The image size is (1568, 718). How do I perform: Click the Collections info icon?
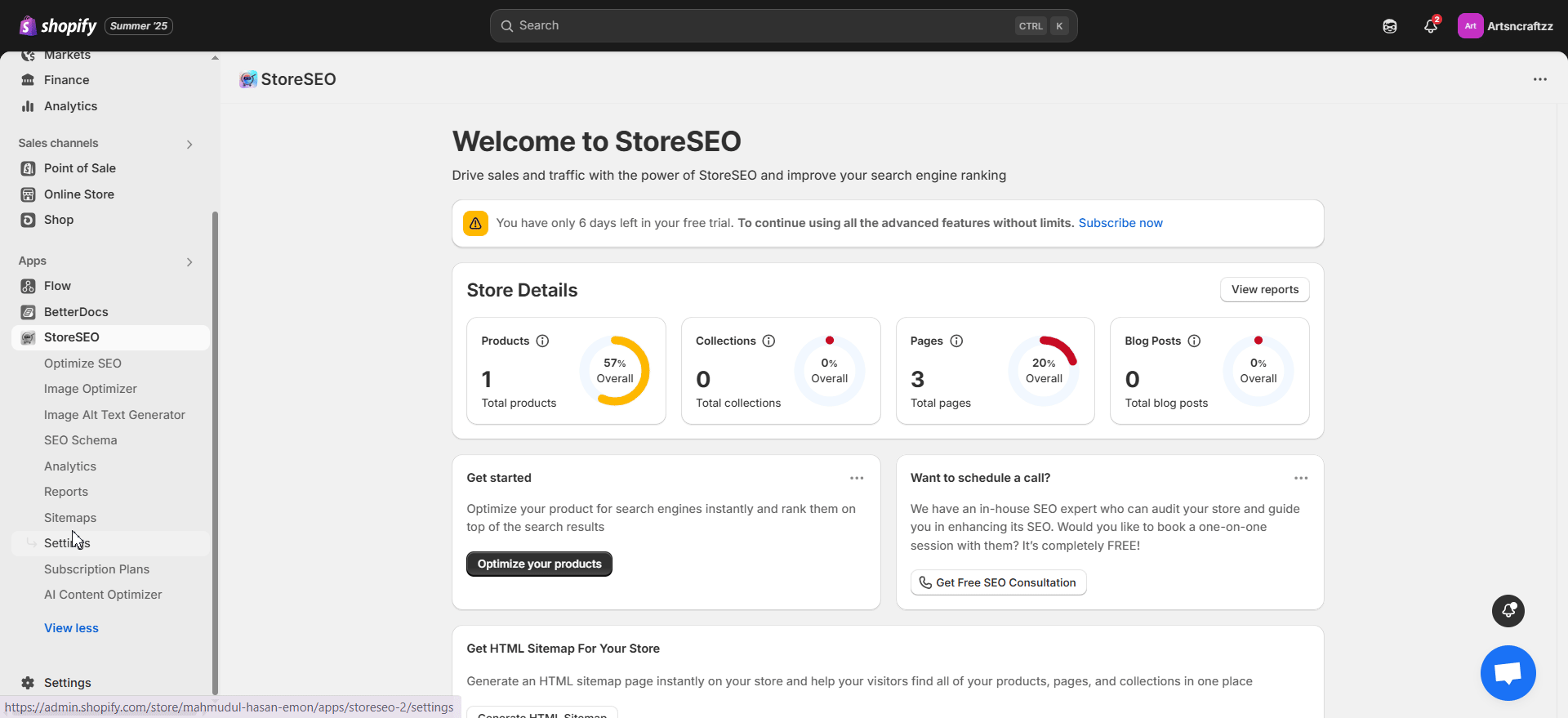768,341
